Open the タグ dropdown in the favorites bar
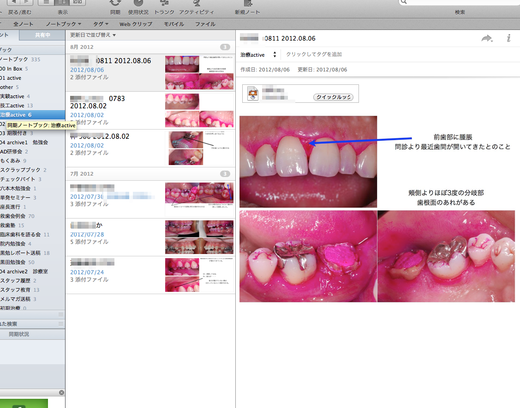 [101, 24]
